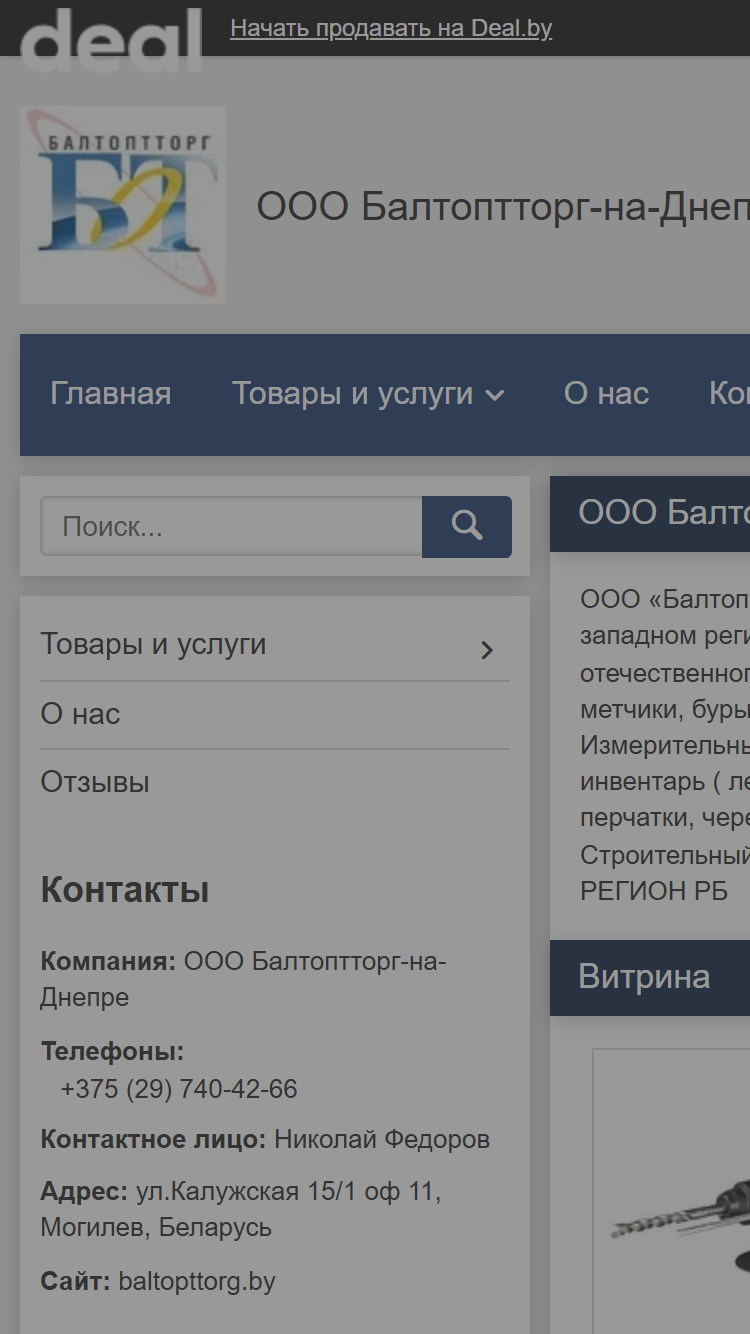Viewport: 750px width, 1334px height.
Task: Click the site address baltopttorg.by
Action: click(x=197, y=1281)
